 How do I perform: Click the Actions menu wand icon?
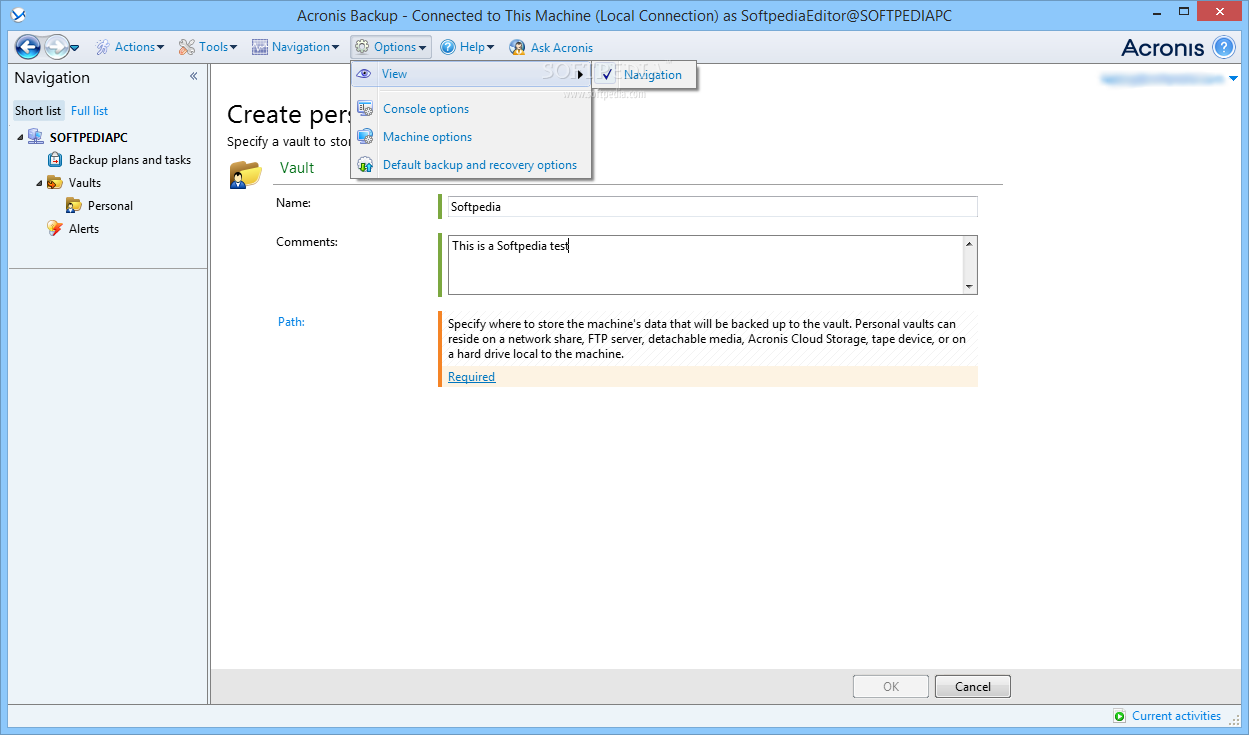pyautogui.click(x=103, y=47)
